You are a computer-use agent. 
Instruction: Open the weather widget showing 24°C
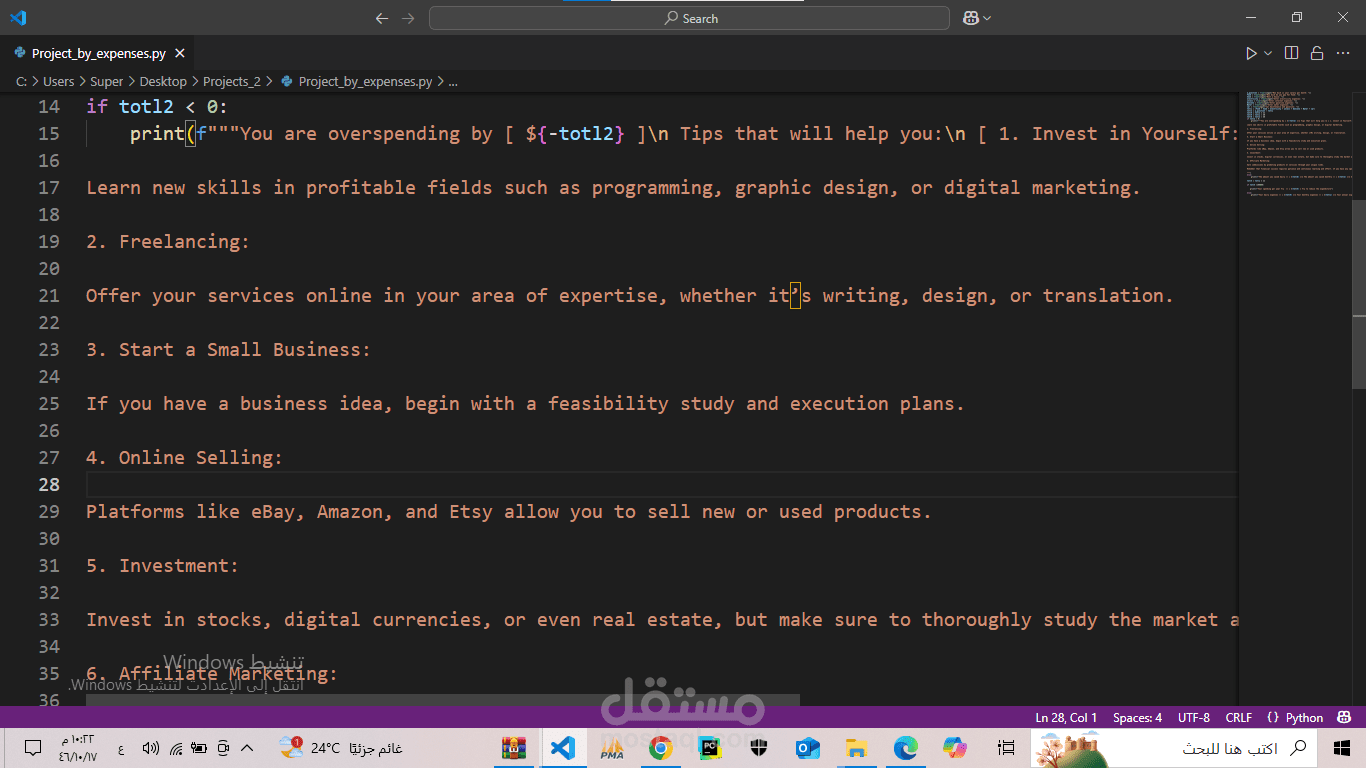pos(340,748)
